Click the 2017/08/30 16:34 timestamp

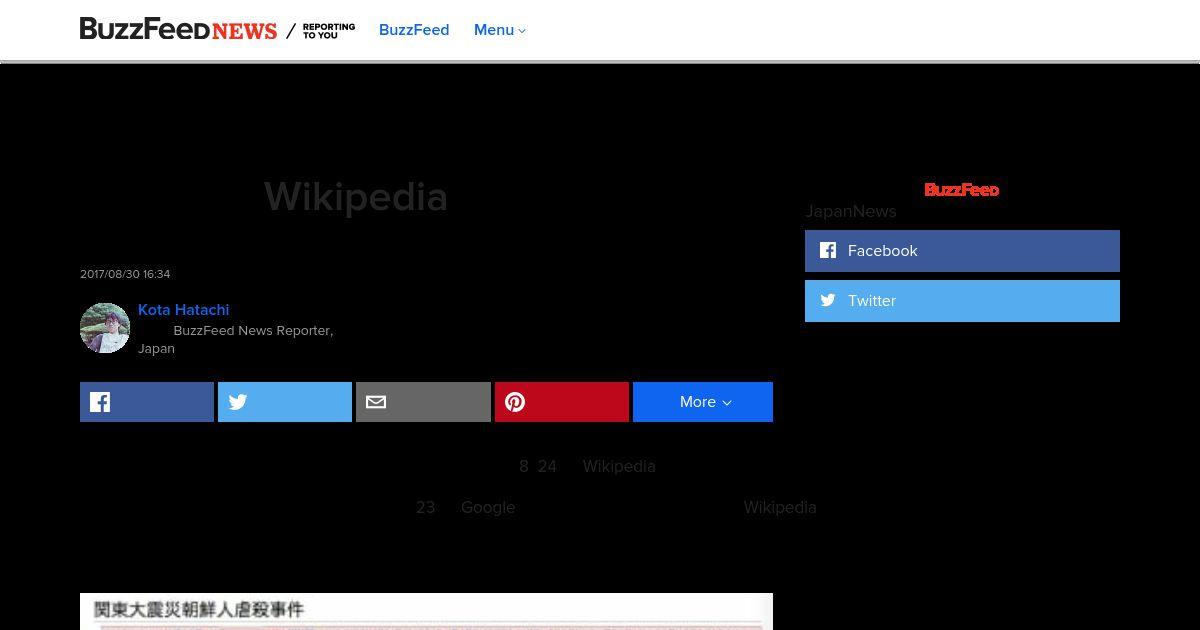click(125, 274)
